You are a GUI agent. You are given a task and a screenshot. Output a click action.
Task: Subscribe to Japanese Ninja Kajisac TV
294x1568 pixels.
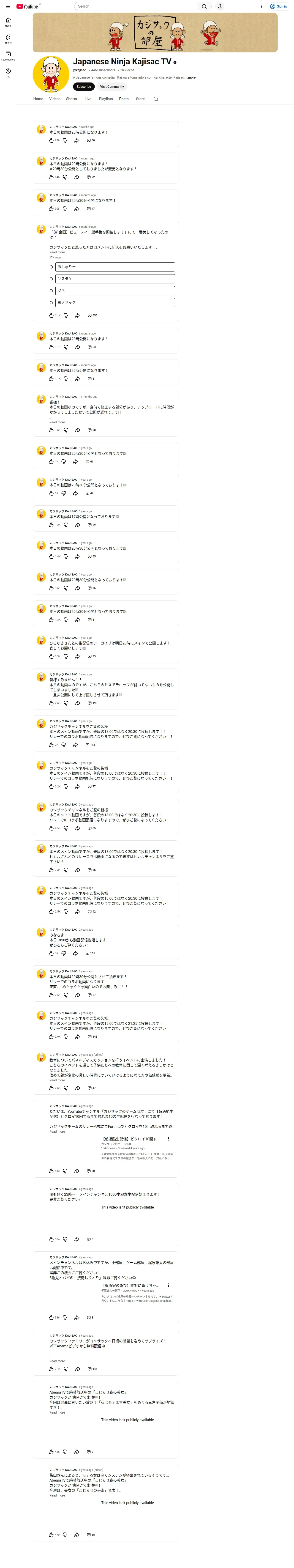point(84,86)
